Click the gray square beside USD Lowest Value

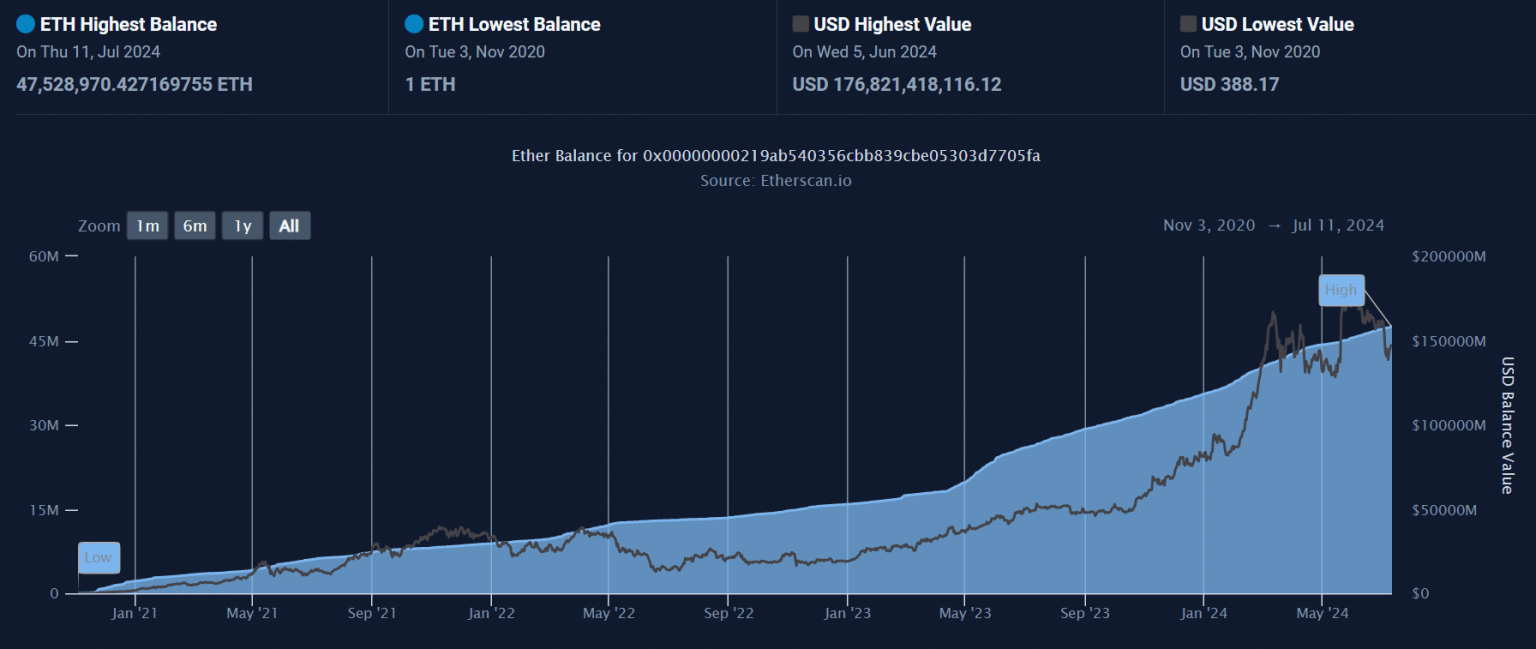pyautogui.click(x=1188, y=24)
